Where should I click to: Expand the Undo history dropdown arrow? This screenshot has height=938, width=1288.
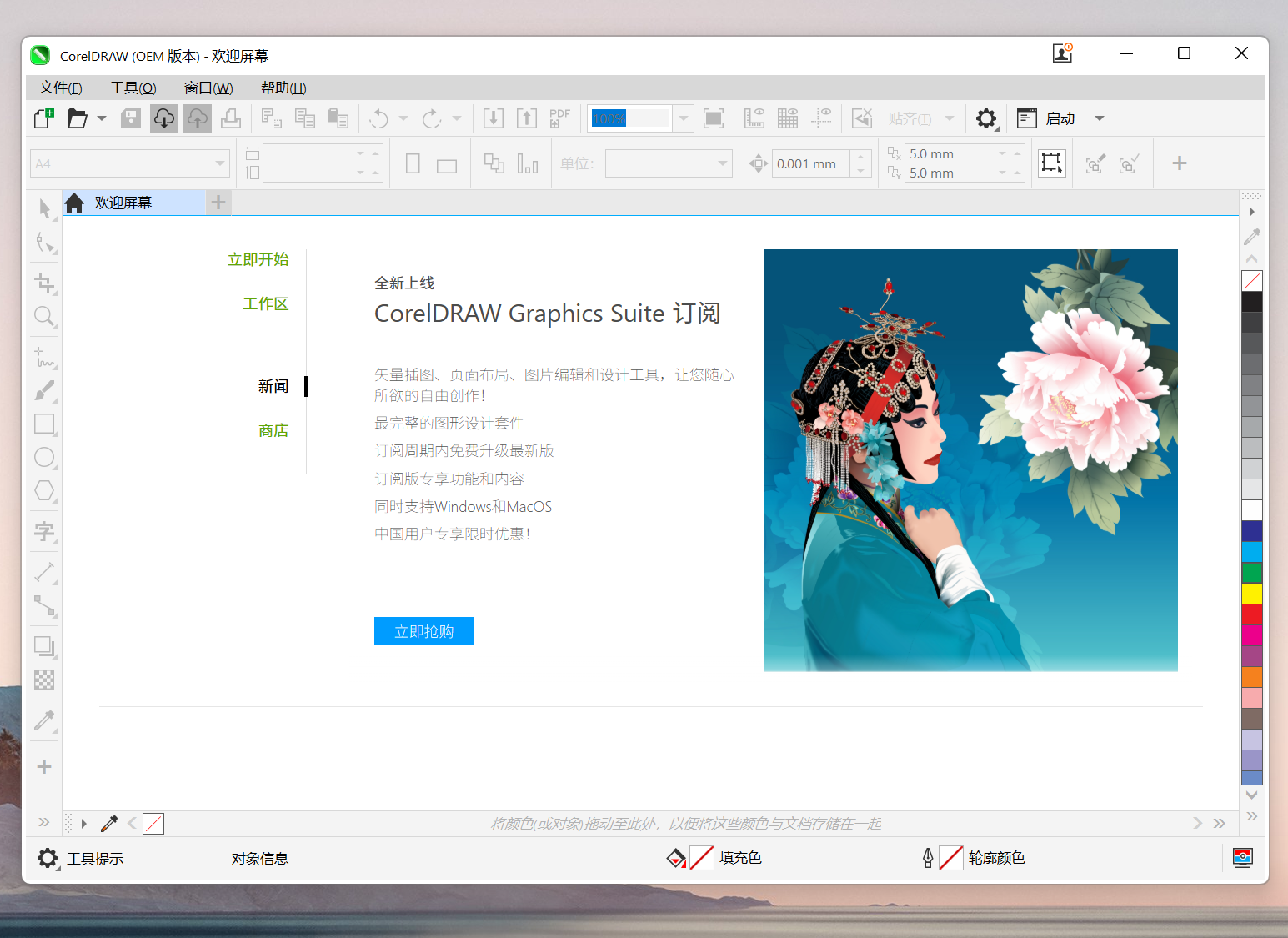tap(403, 118)
